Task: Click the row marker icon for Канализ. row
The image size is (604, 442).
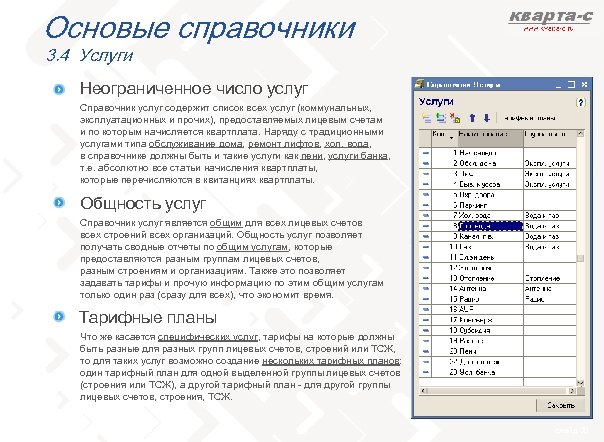Action: (425, 236)
